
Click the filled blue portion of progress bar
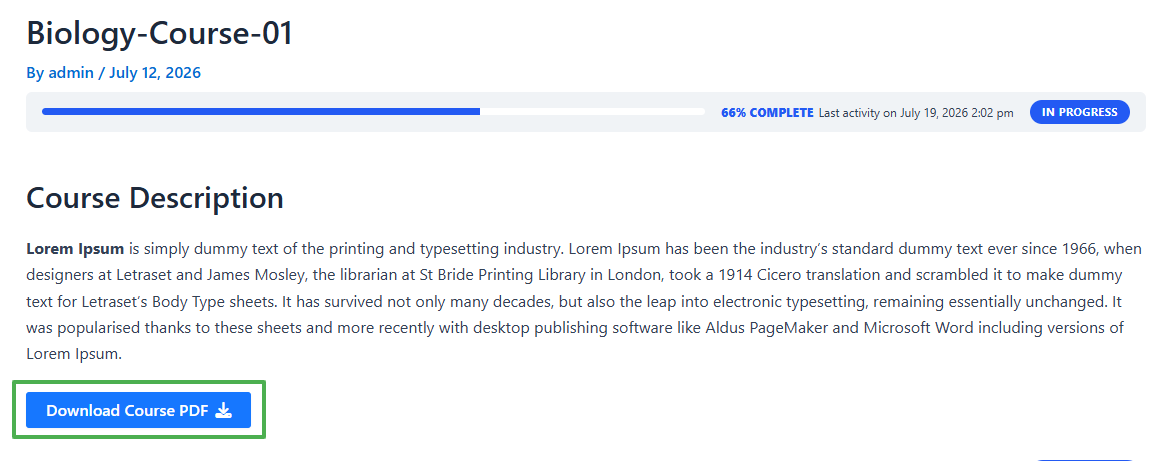pos(261,112)
